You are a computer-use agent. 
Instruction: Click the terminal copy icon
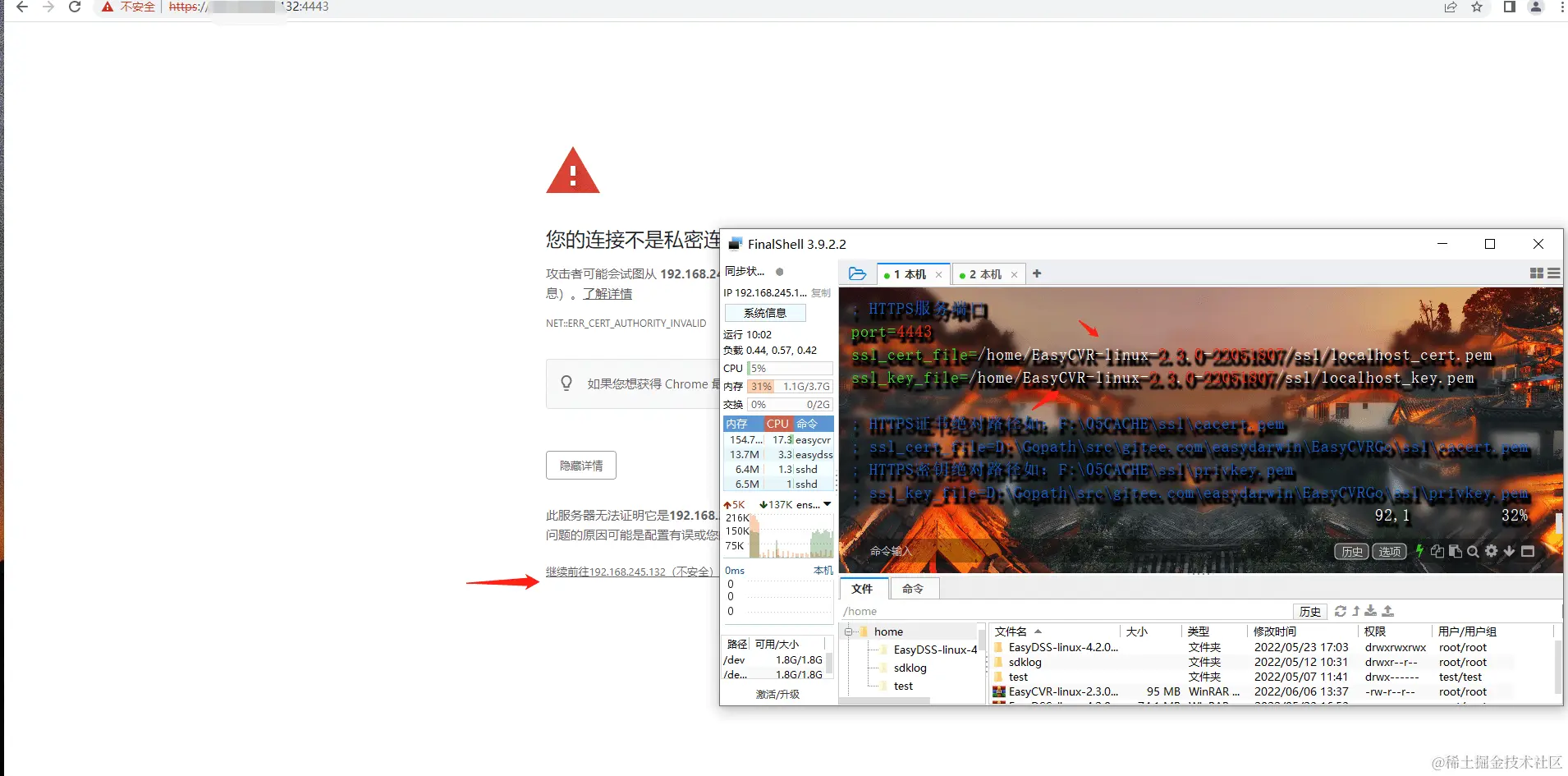[x=1437, y=551]
